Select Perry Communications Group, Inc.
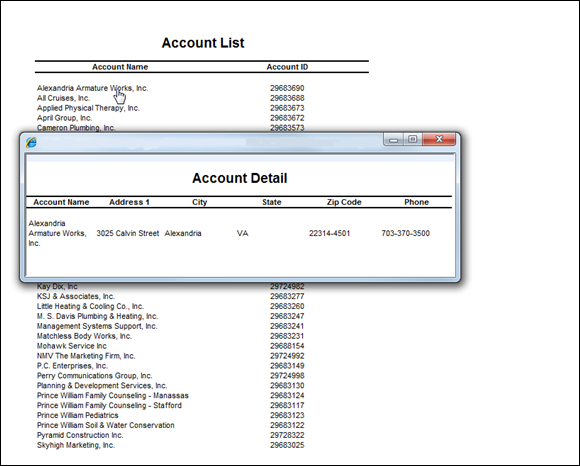Image resolution: width=580 pixels, height=466 pixels. tap(94, 376)
